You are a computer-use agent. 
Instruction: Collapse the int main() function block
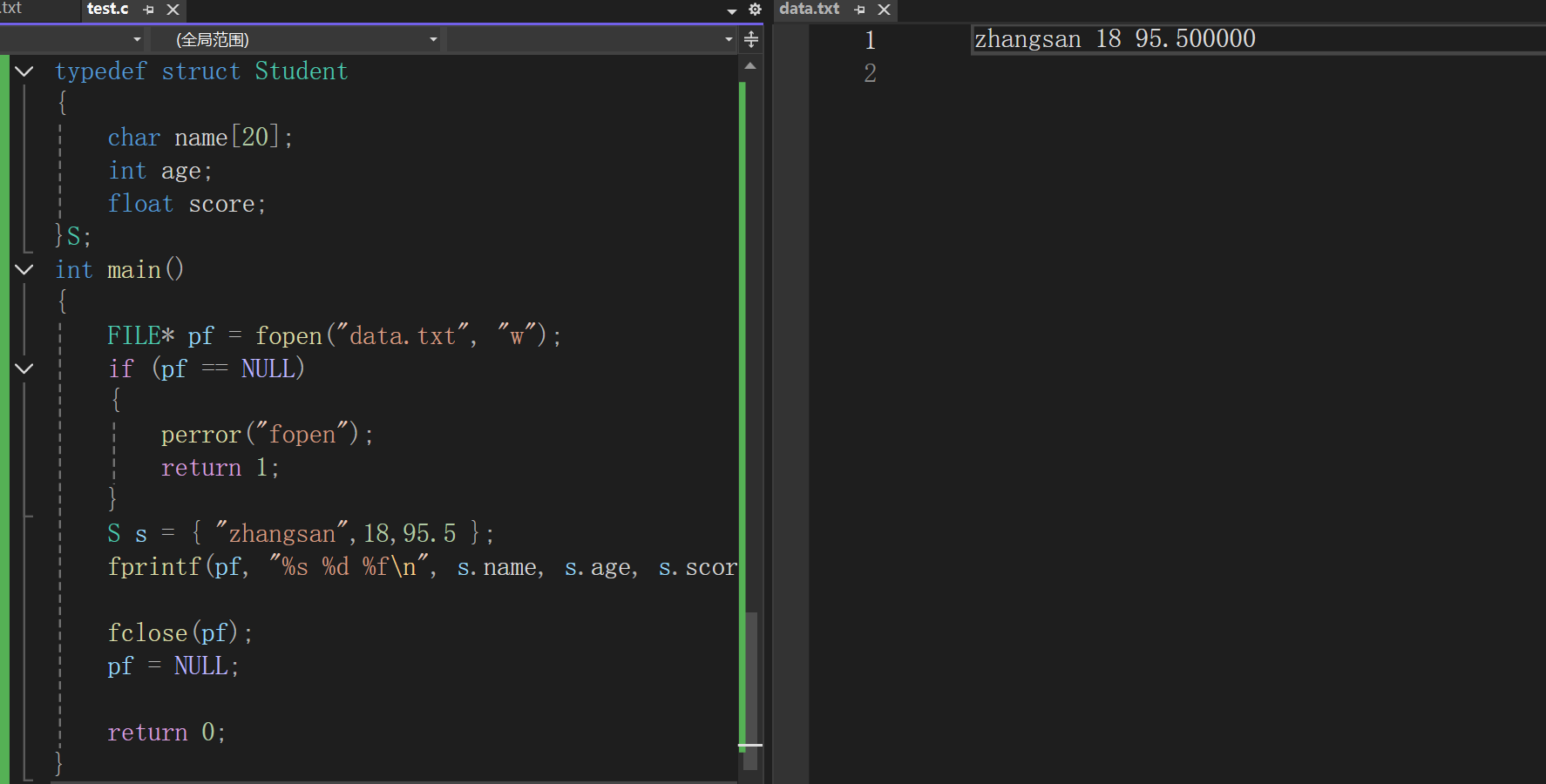(24, 269)
